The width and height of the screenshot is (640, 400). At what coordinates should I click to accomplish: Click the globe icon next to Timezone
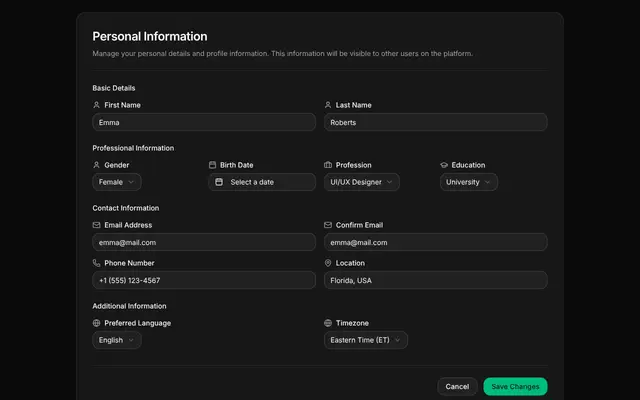pos(328,323)
